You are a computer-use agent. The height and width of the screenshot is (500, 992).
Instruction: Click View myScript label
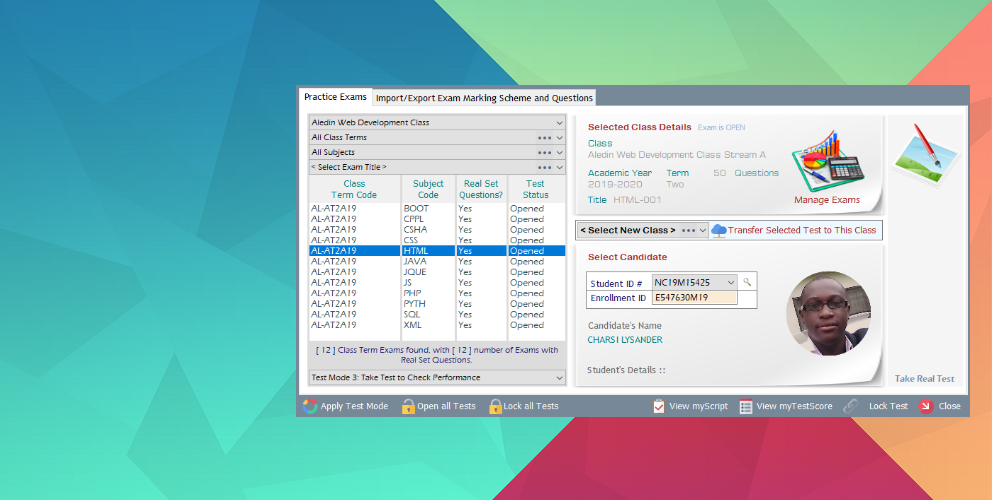[698, 406]
